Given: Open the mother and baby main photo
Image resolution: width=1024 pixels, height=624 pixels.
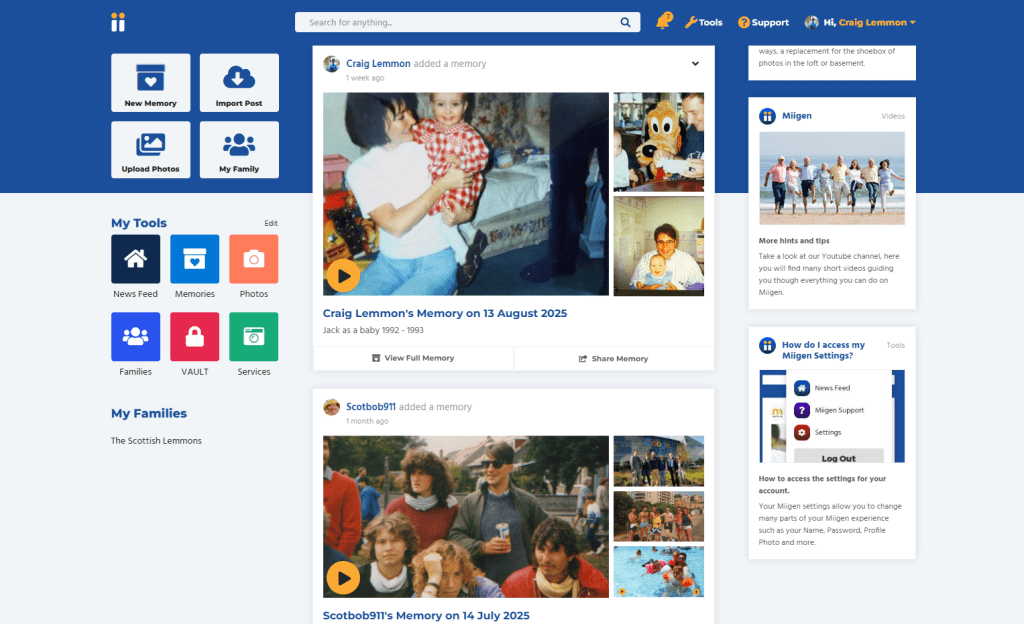Looking at the screenshot, I should point(466,194).
